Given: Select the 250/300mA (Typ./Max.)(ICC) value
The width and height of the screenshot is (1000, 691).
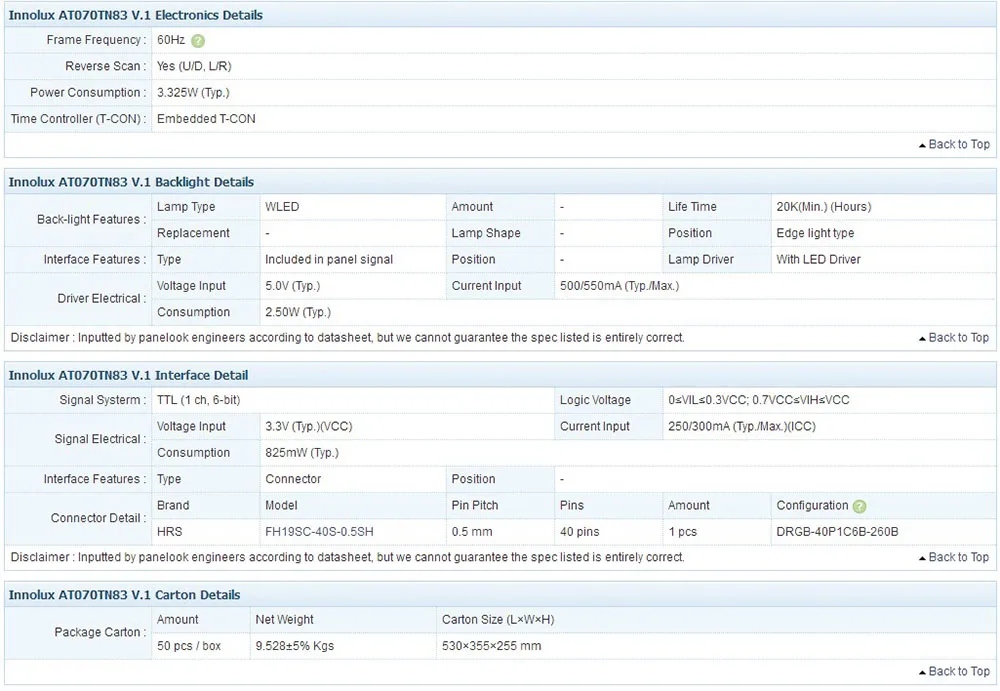Looking at the screenshot, I should (x=742, y=427).
